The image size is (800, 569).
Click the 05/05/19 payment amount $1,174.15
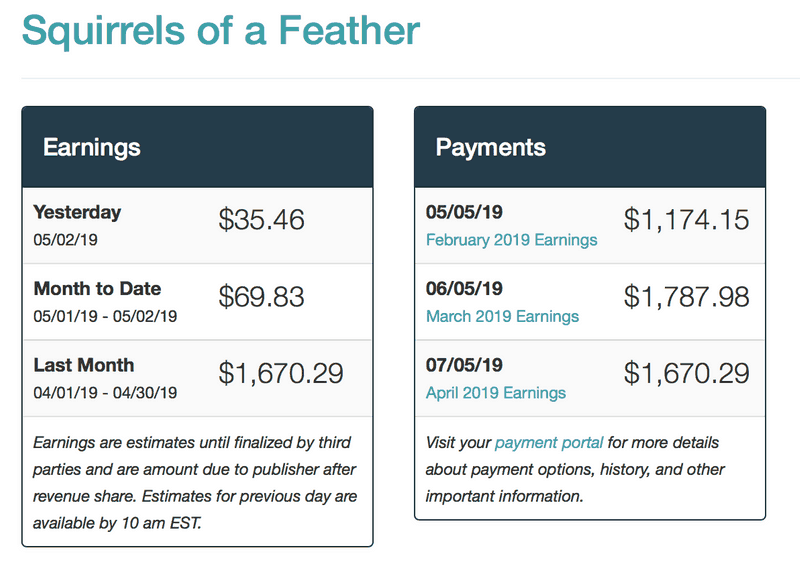click(x=686, y=220)
